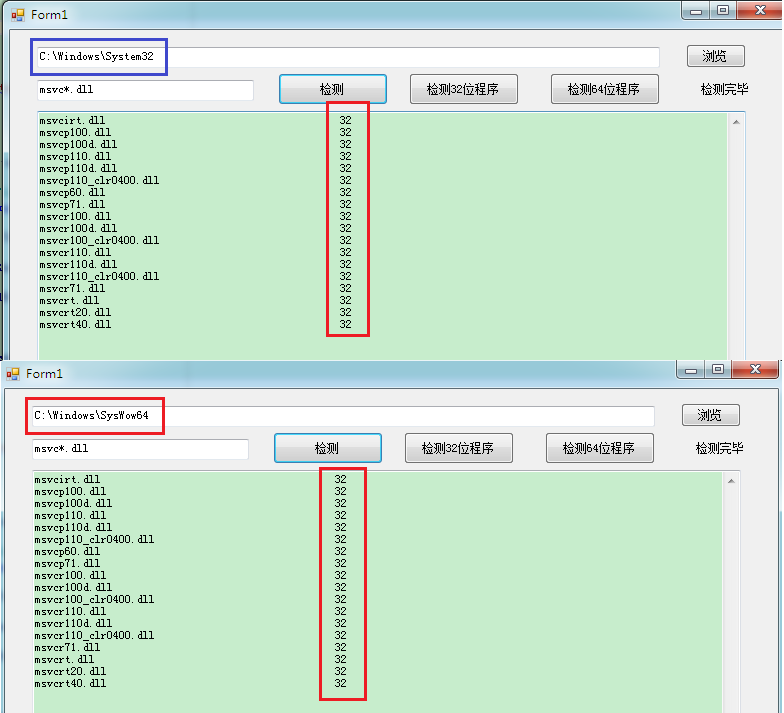This screenshot has width=784, height=713.
Task: Select msvcp110_clr0400.dll in the lower window list
Action: (x=94, y=540)
